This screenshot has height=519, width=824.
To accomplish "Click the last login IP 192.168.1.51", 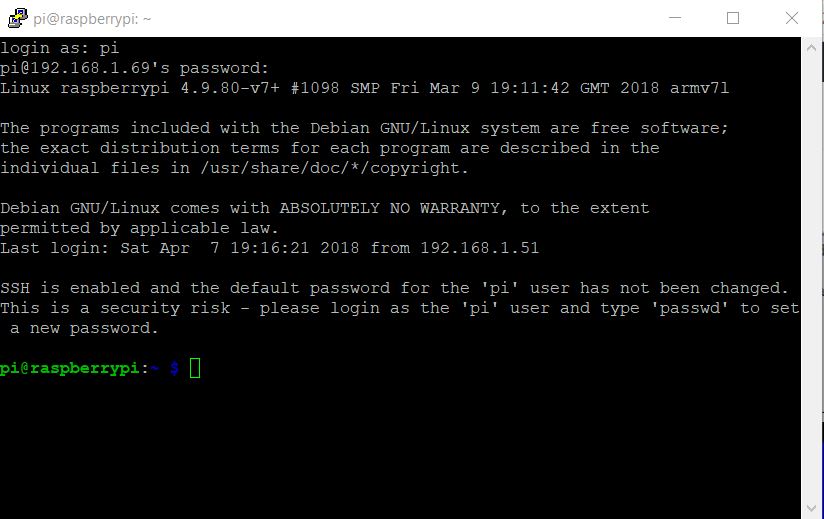I will 479,248.
